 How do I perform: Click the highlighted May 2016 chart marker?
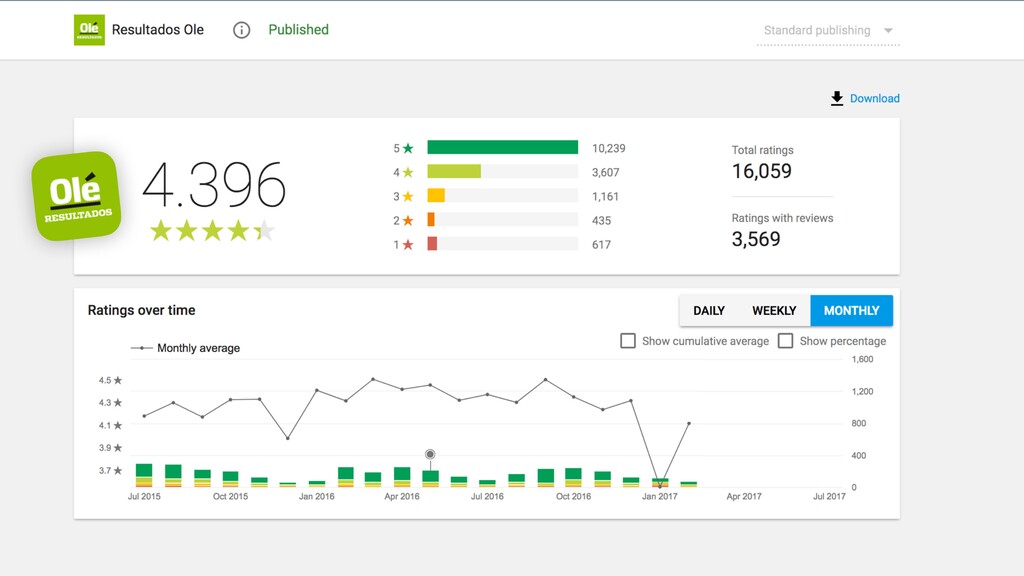[430, 455]
